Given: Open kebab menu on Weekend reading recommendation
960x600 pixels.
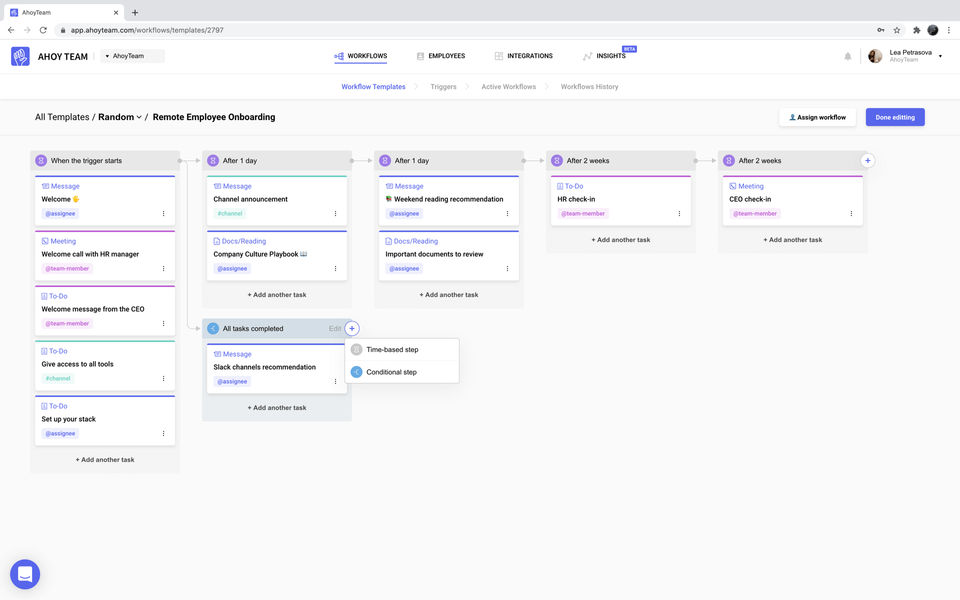Looking at the screenshot, I should [x=508, y=214].
